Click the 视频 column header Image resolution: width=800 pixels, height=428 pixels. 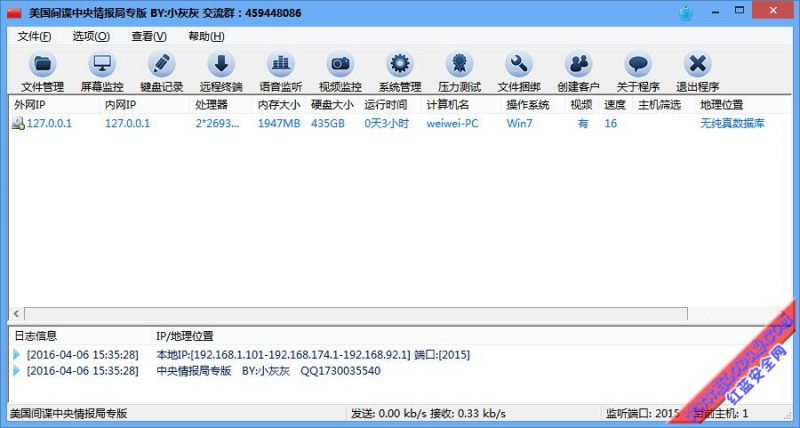[x=582, y=105]
